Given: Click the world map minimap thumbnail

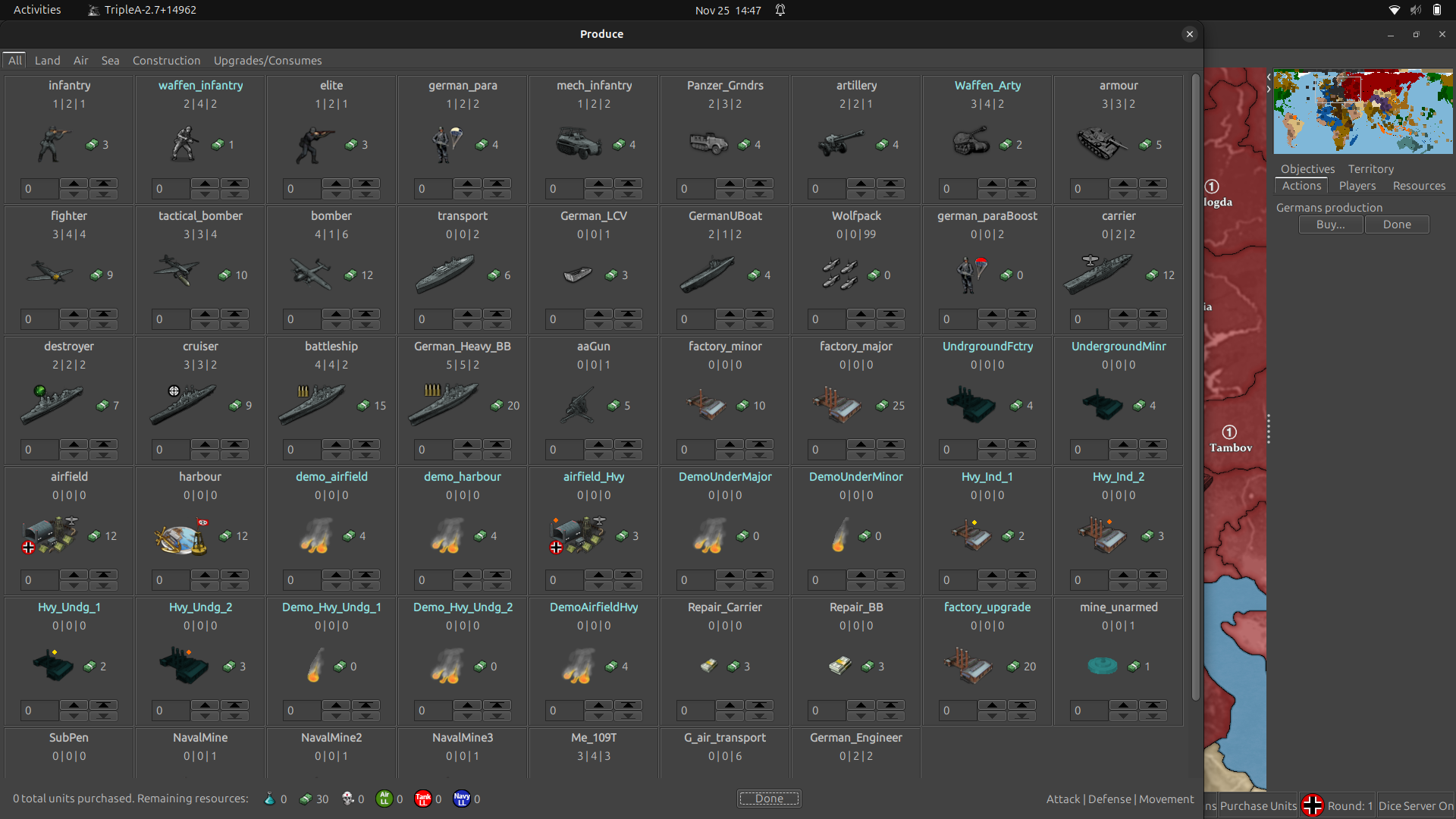Looking at the screenshot, I should [1362, 111].
